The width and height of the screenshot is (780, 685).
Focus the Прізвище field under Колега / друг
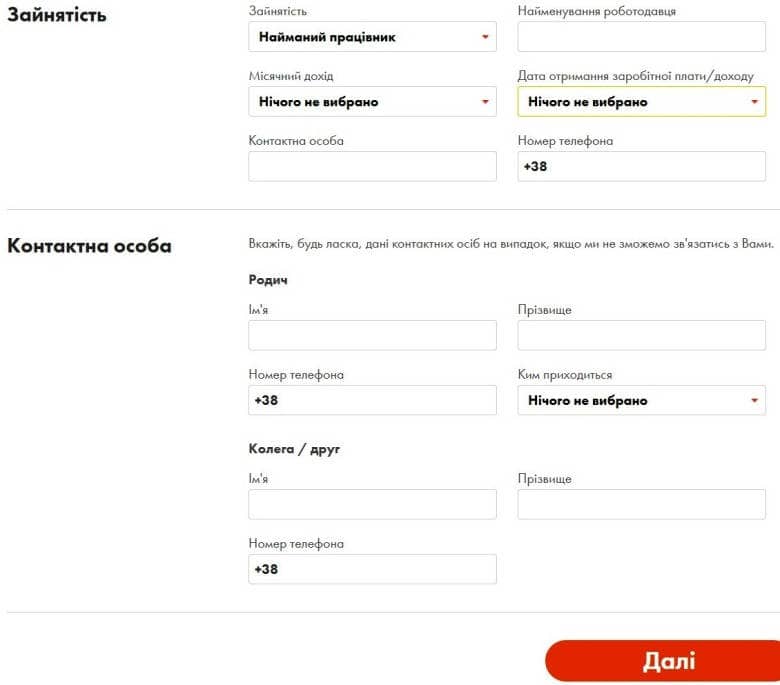tap(641, 504)
